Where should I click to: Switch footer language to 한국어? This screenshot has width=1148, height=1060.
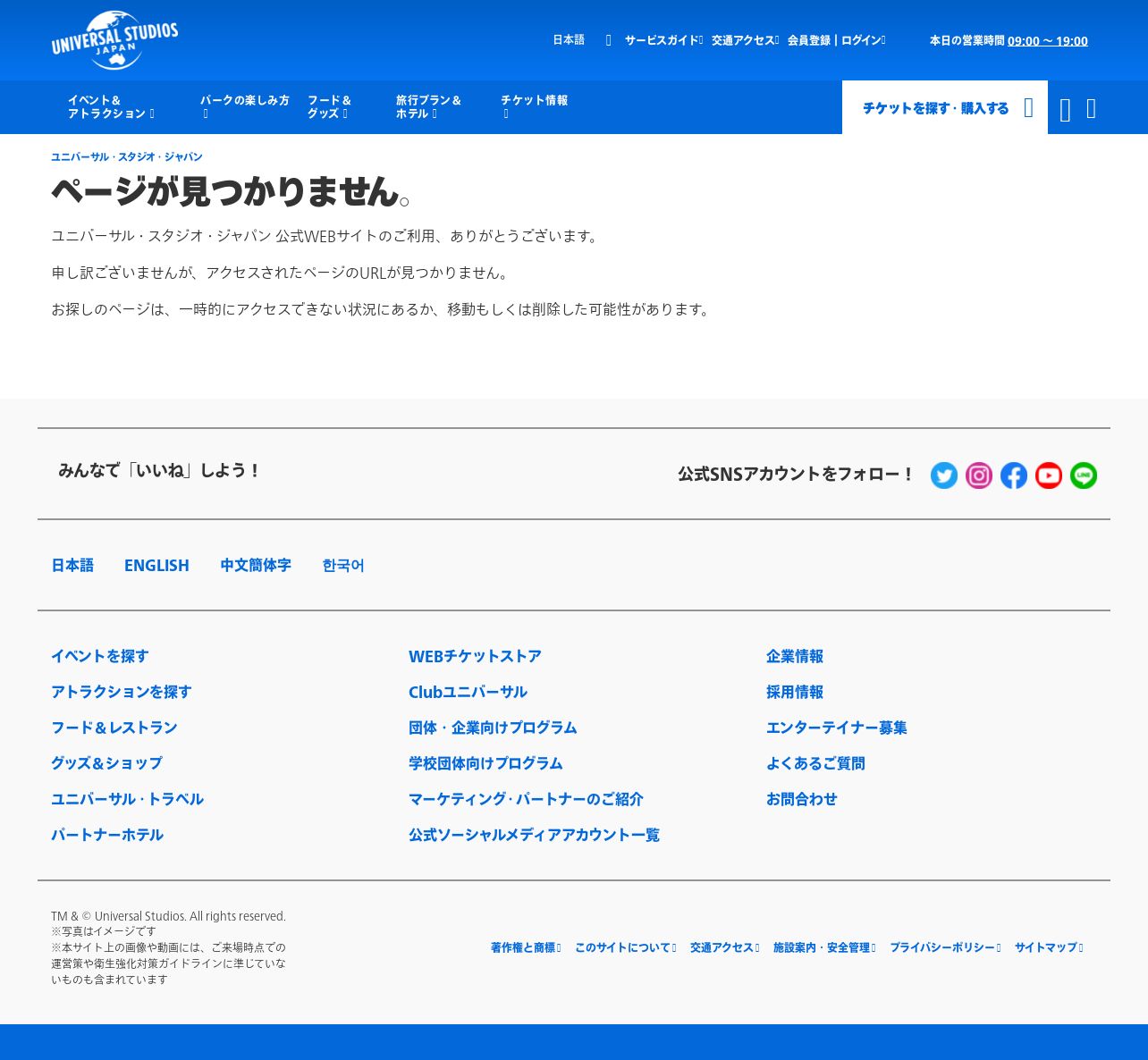343,566
